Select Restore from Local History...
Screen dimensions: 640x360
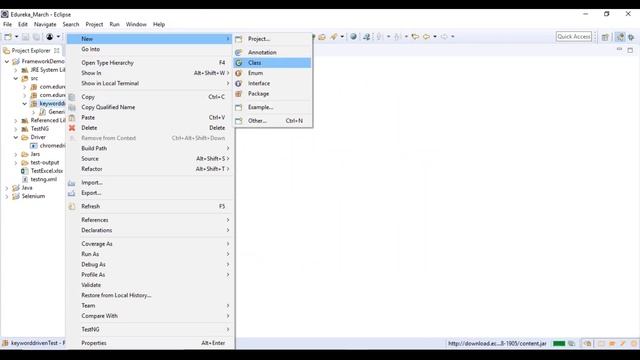click(150, 296)
